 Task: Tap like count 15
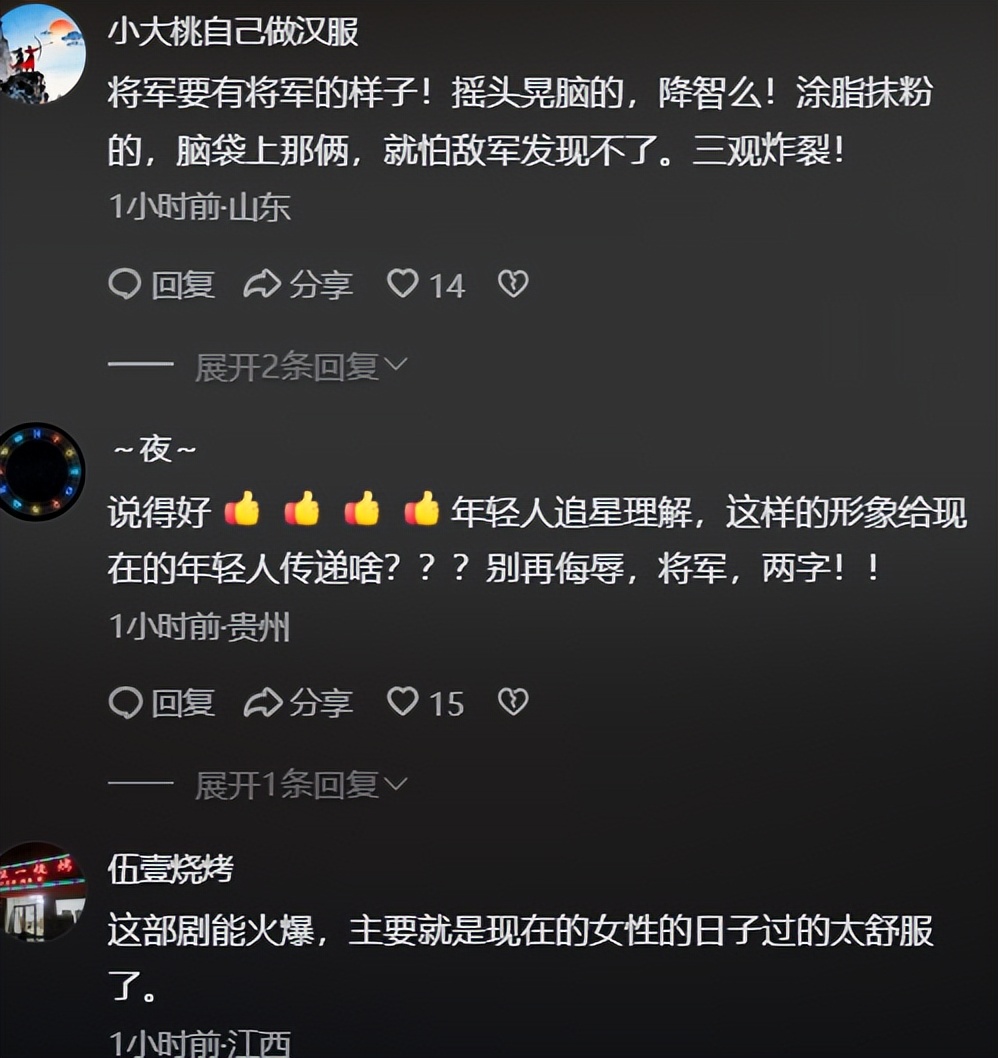tap(447, 704)
